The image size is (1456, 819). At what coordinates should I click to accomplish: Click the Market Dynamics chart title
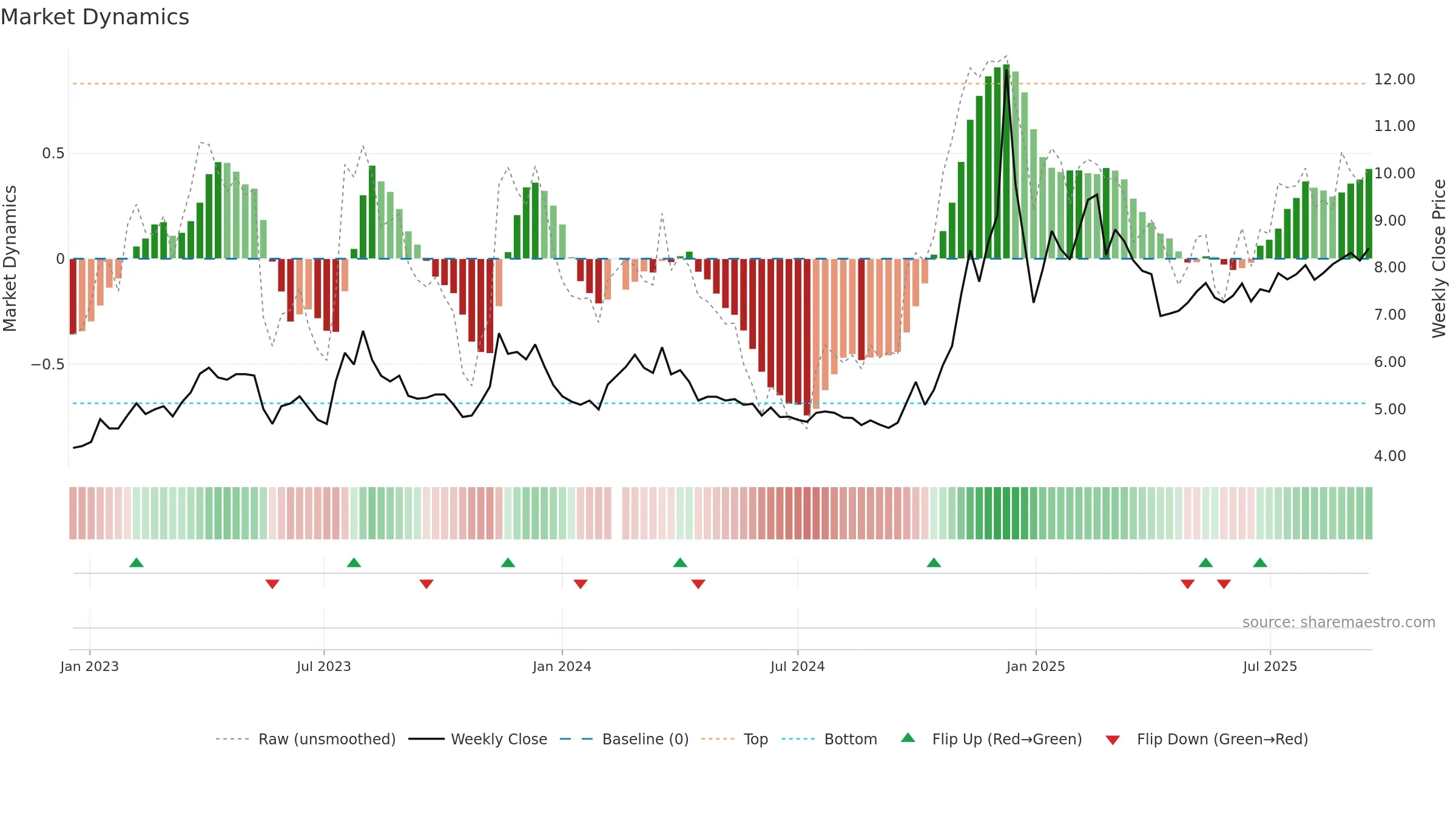95,17
